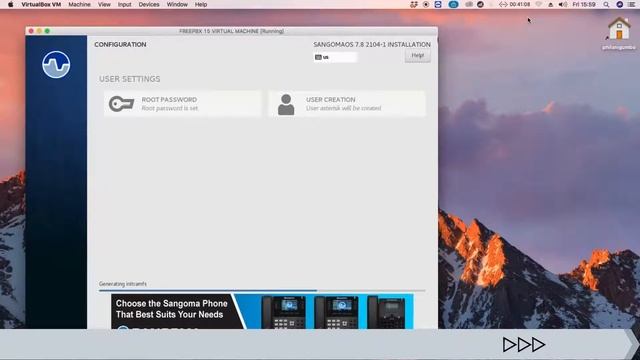Click the USER SETTINGS heading
640x360 pixels.
130,79
